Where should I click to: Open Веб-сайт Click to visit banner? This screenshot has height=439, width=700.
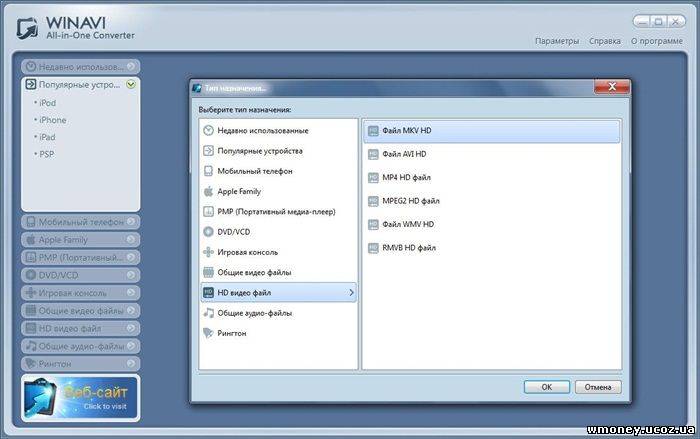coord(80,398)
